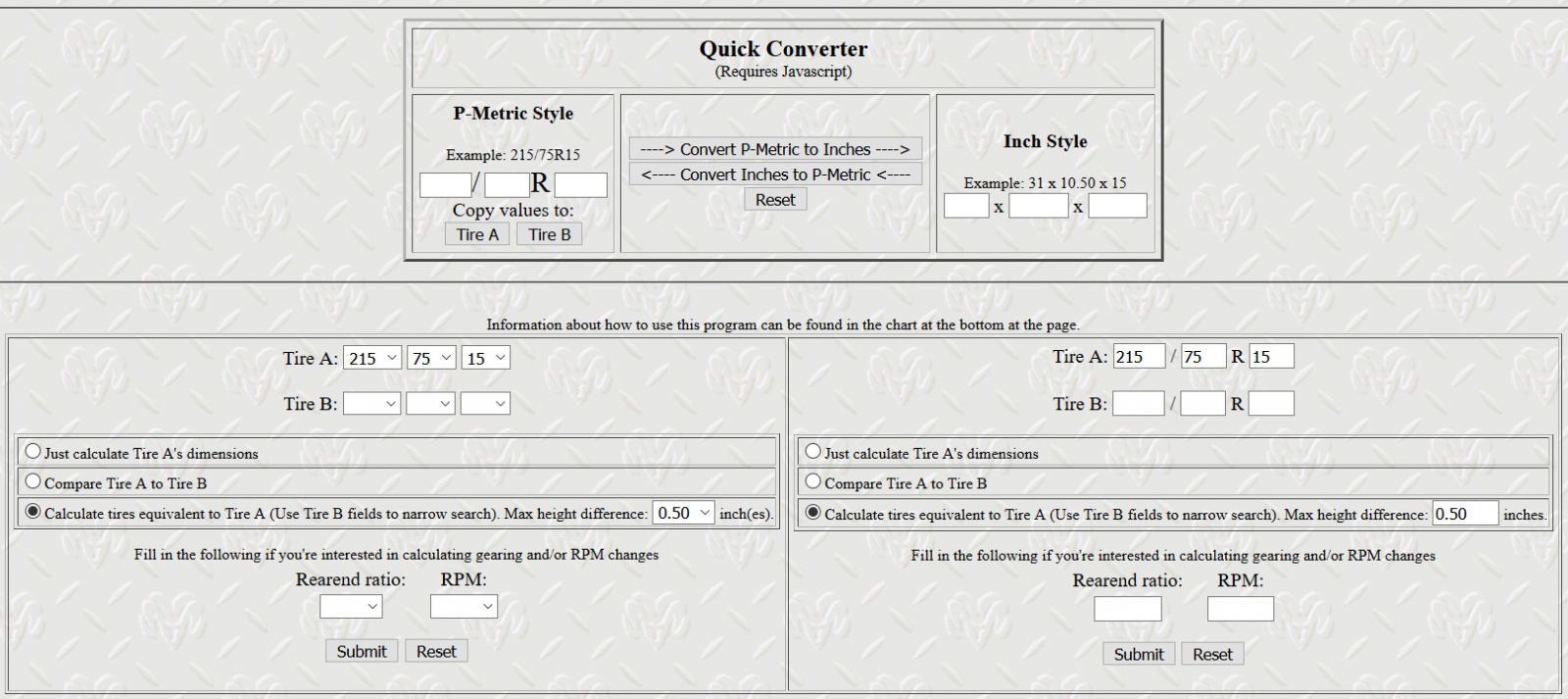Screen dimensions: 1568x699
Task: Click the first Inch Style input box
Action: (965, 206)
